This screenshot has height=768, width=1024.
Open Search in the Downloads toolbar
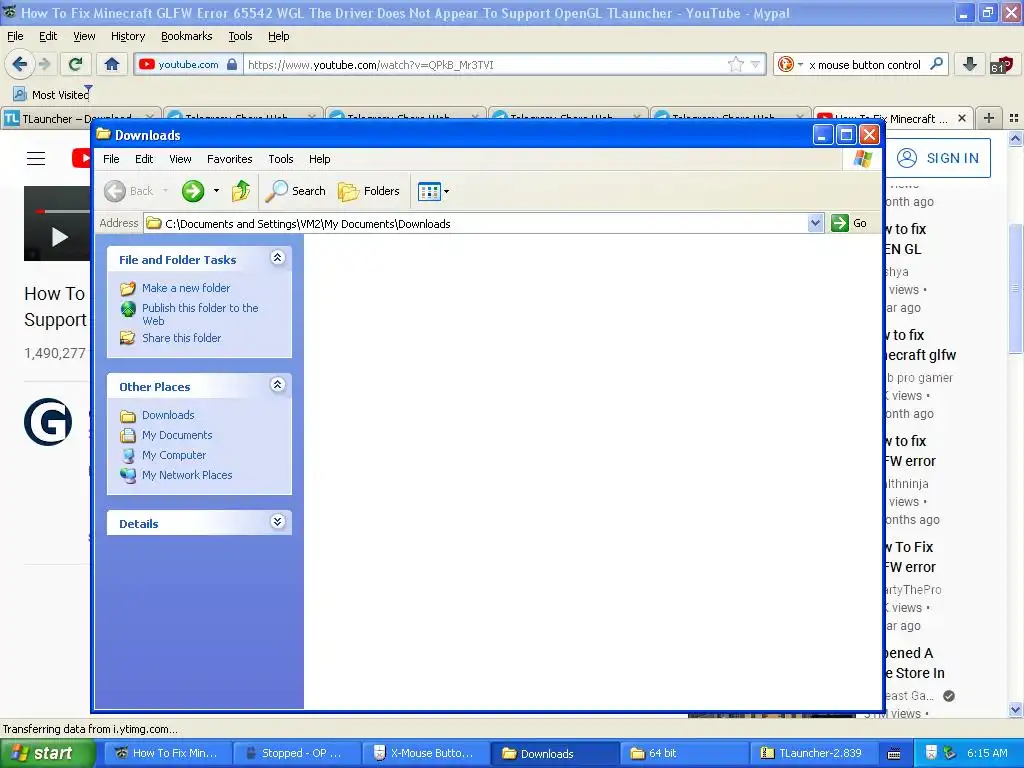(x=295, y=191)
